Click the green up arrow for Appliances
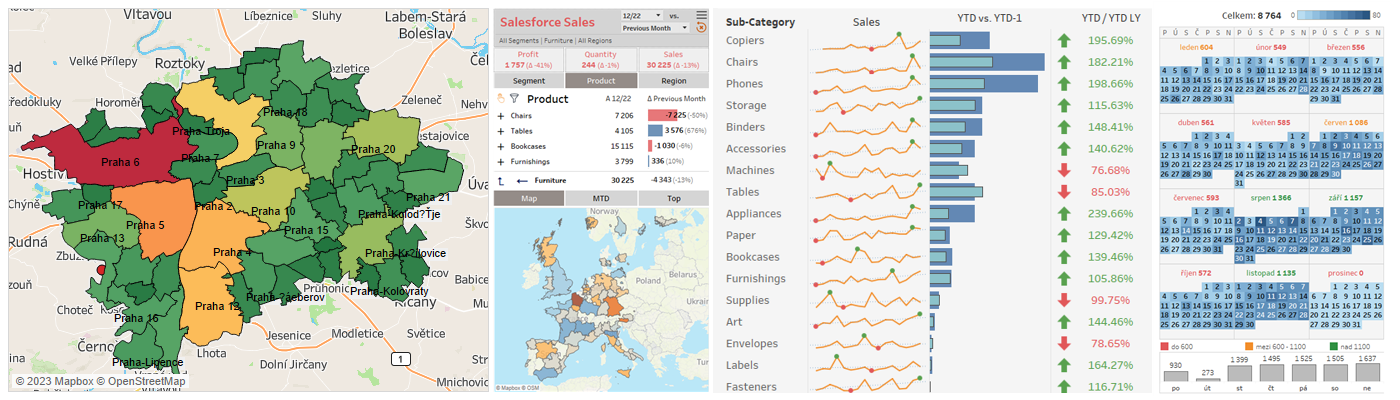The height and width of the screenshot is (400, 1400). tap(1065, 214)
